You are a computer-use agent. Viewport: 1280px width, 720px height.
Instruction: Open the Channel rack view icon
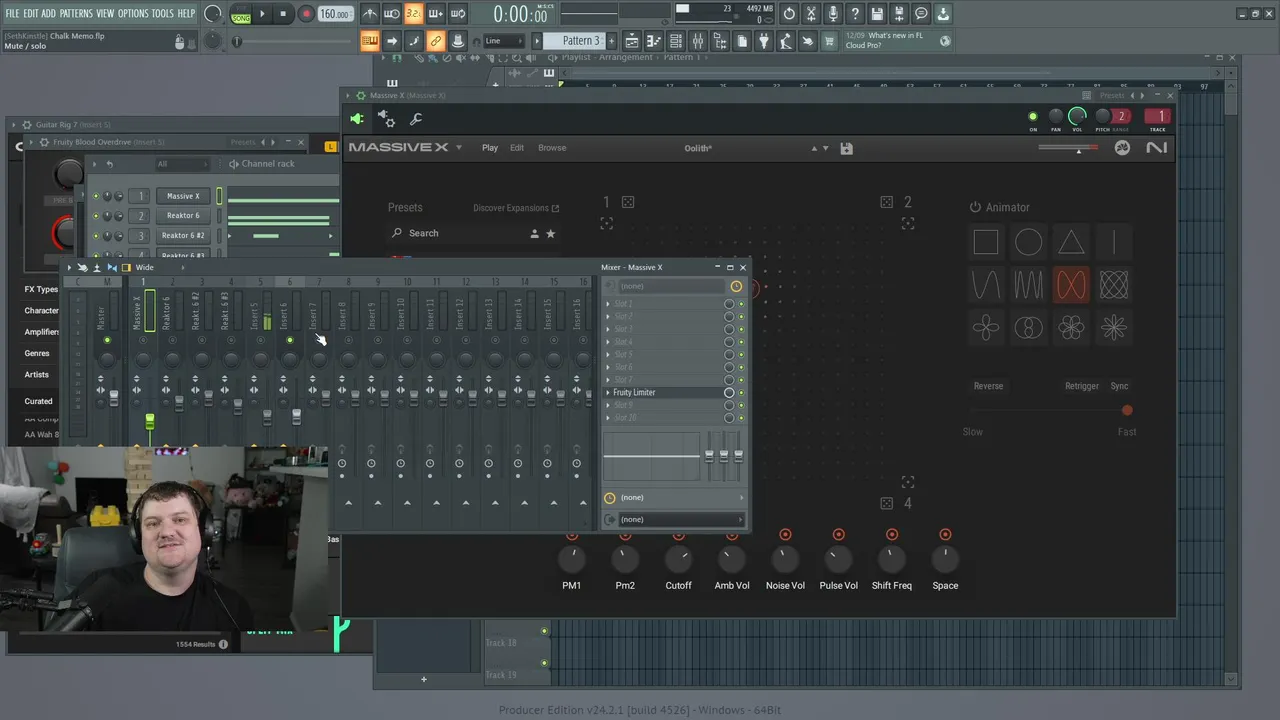(676, 41)
